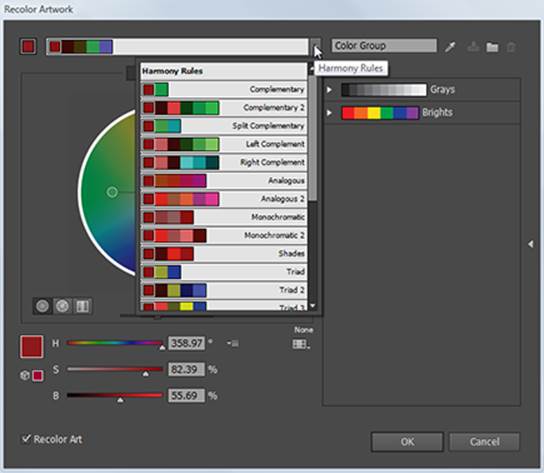The height and width of the screenshot is (473, 544).
Task: Click green handle on the color wheel
Action: click(112, 192)
